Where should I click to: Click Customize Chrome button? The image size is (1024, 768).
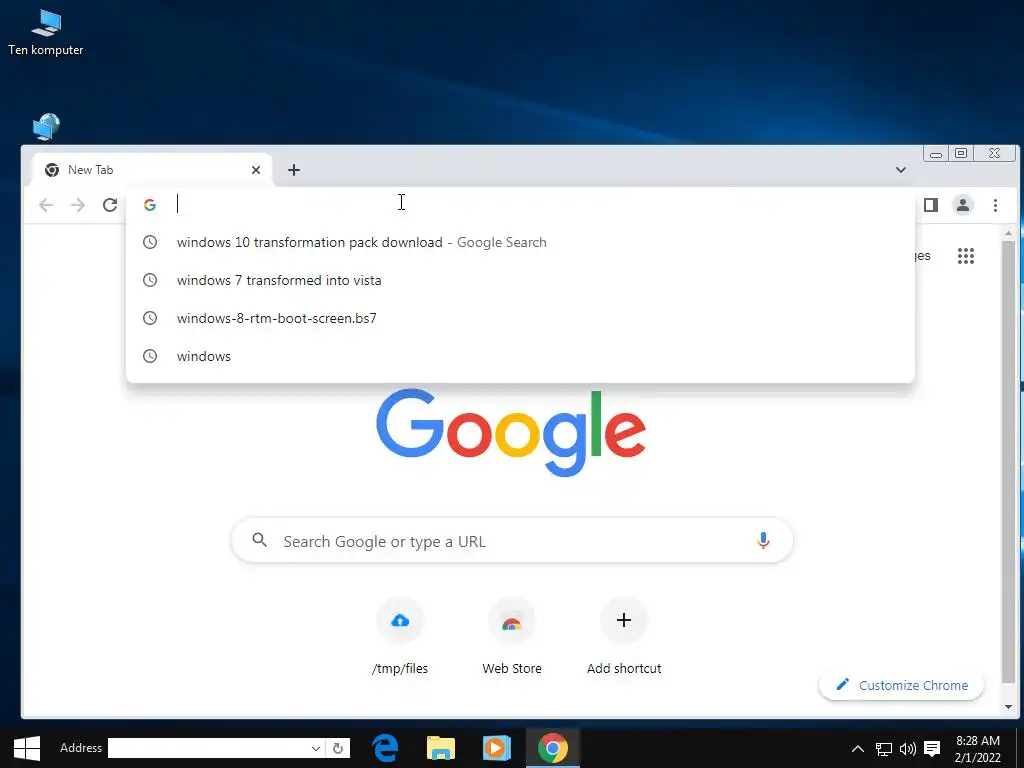(x=901, y=685)
